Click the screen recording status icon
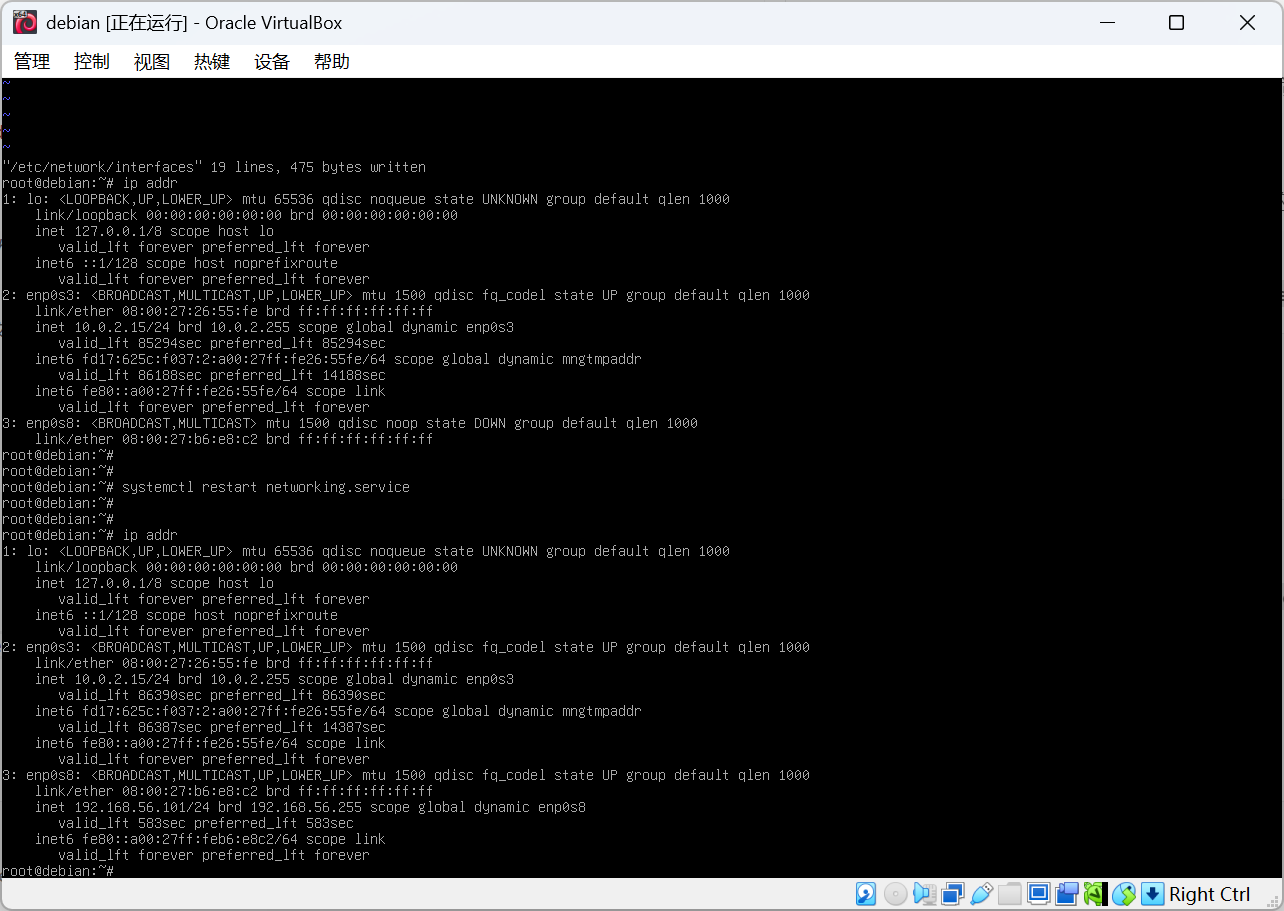The image size is (1284, 911). (1067, 894)
